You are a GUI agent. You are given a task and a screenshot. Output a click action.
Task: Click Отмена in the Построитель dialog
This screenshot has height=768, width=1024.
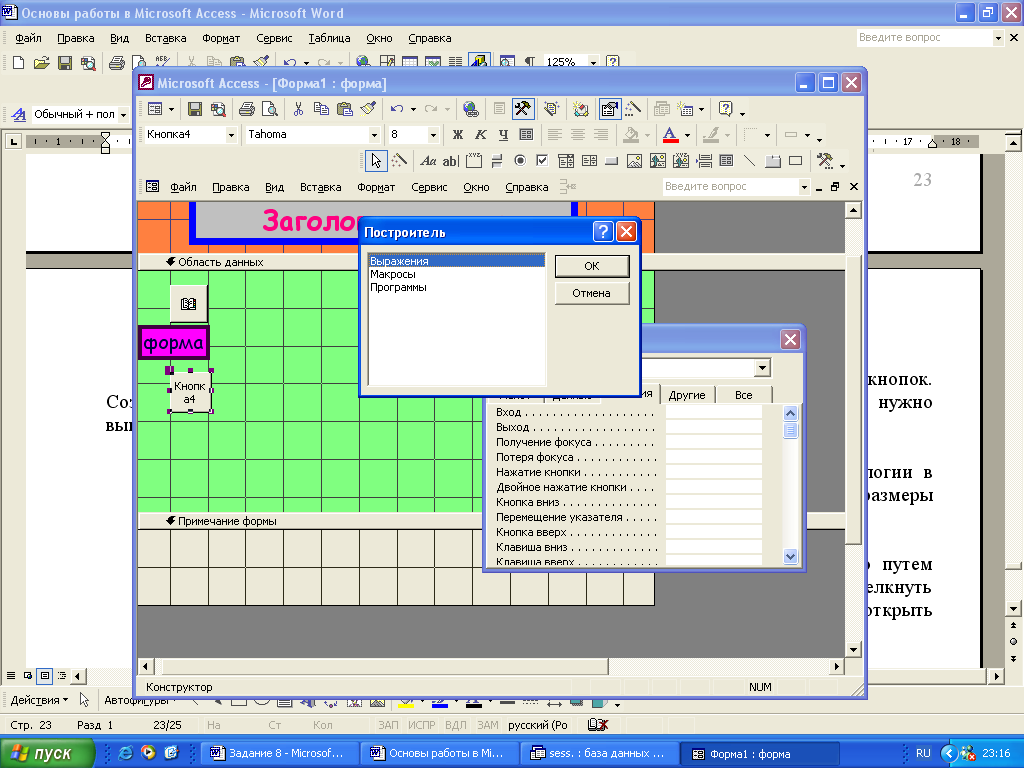592,293
